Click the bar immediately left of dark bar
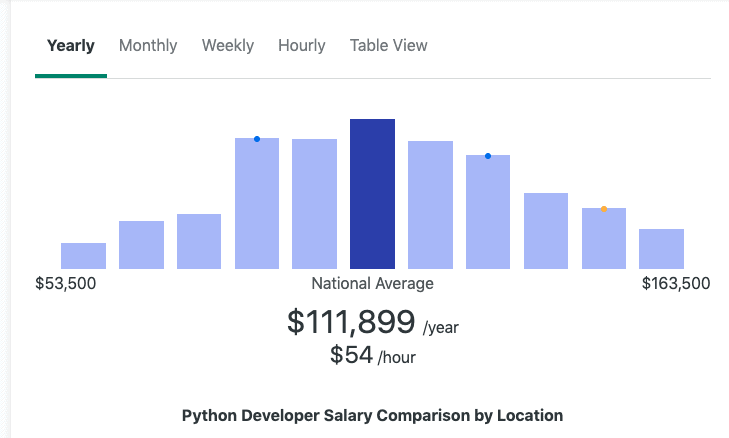 click(314, 204)
